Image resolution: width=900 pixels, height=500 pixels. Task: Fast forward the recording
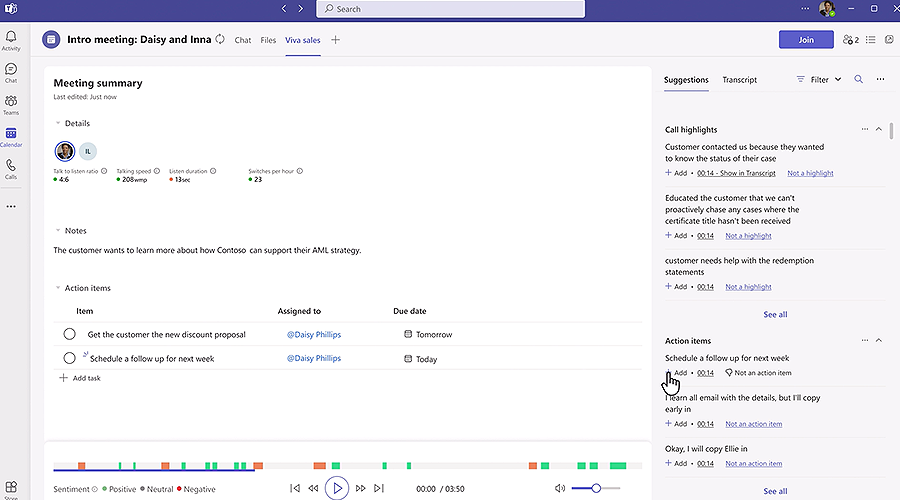pos(360,489)
